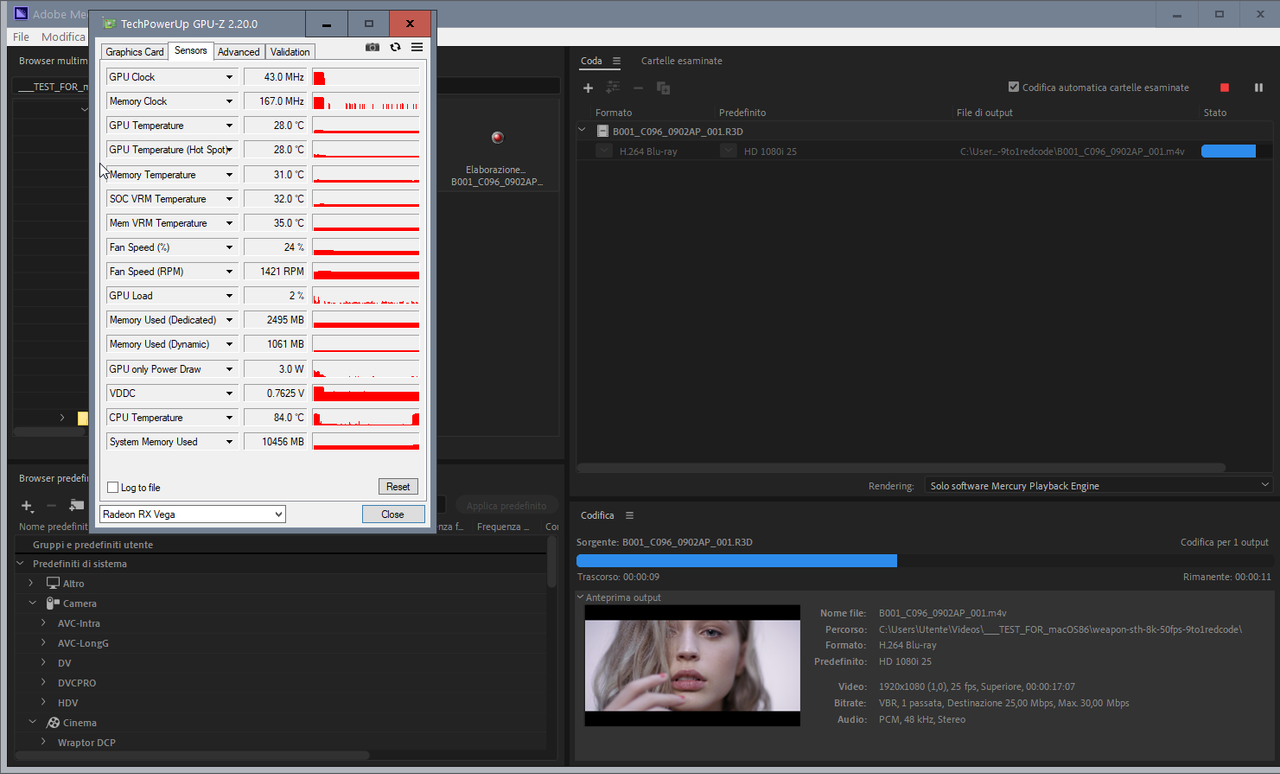The width and height of the screenshot is (1280, 774).
Task: Click the blue encoding progress bar
Action: (x=736, y=560)
